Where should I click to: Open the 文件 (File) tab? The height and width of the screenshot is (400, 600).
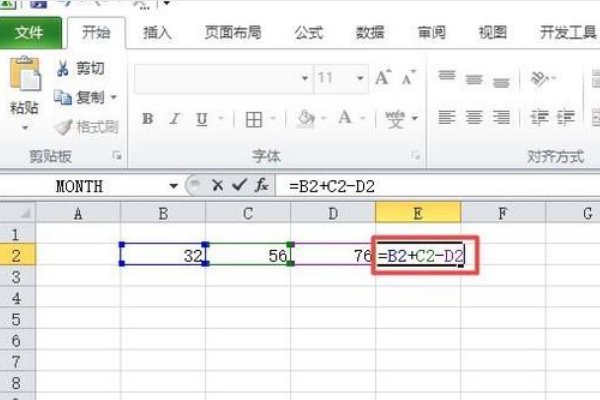[x=30, y=33]
